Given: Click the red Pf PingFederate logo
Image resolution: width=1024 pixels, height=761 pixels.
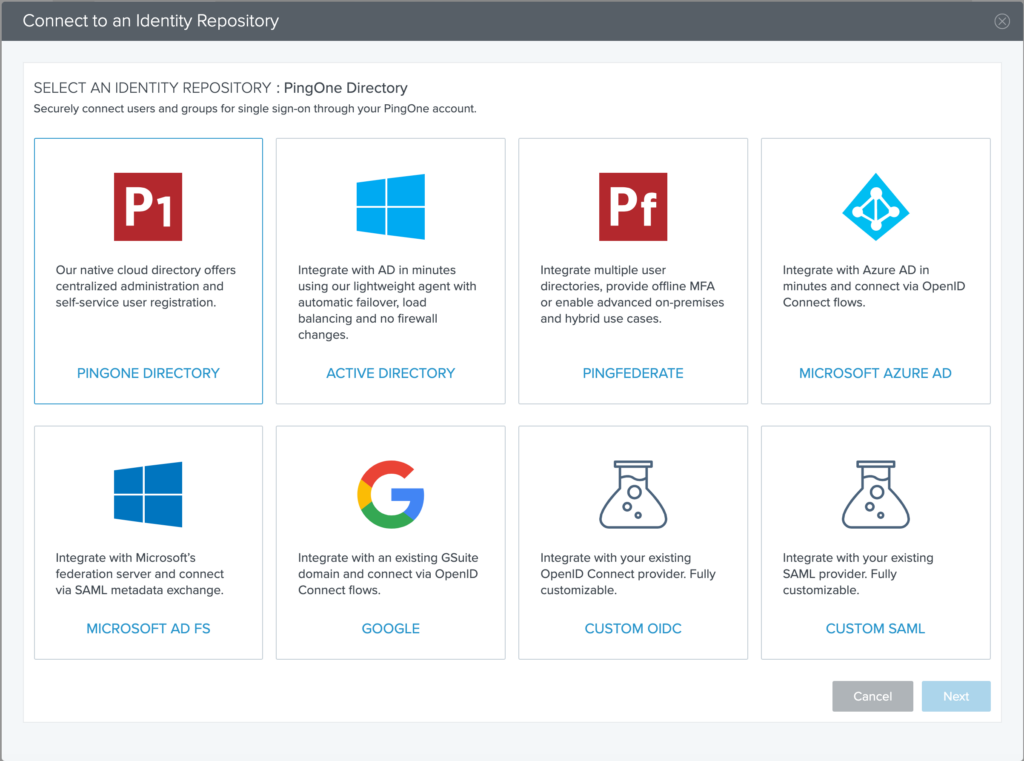Looking at the screenshot, I should point(633,205).
